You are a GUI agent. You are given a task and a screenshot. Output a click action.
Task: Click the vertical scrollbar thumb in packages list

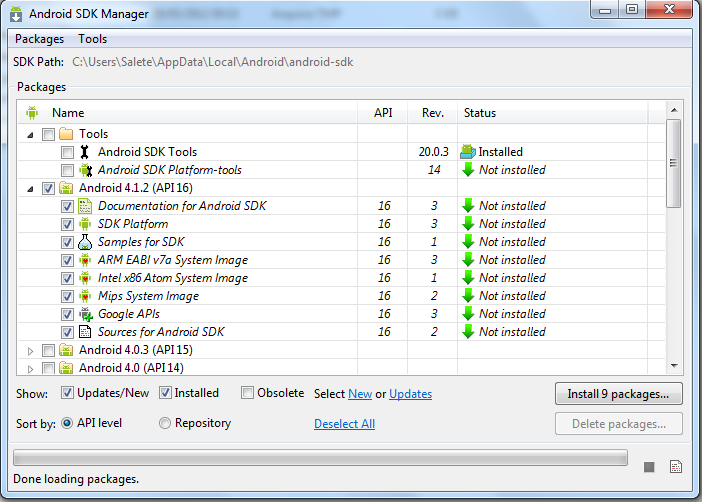(673, 163)
